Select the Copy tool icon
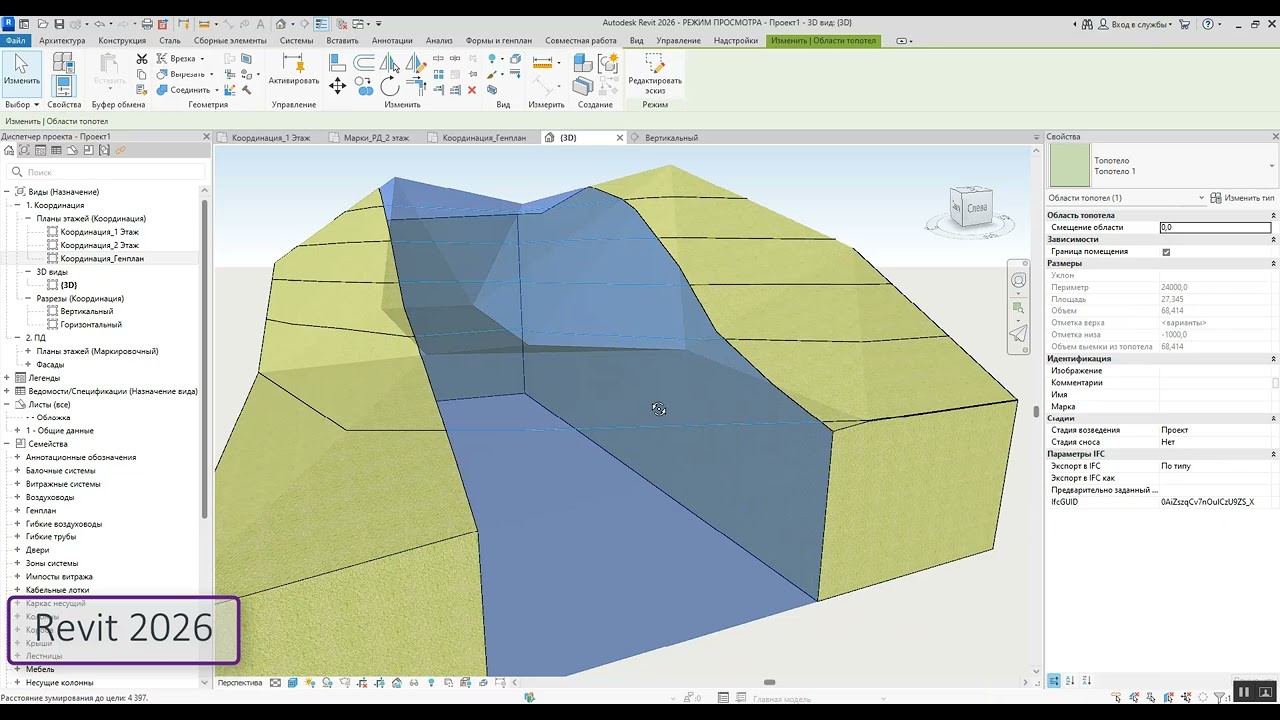The height and width of the screenshot is (720, 1280). (x=364, y=87)
